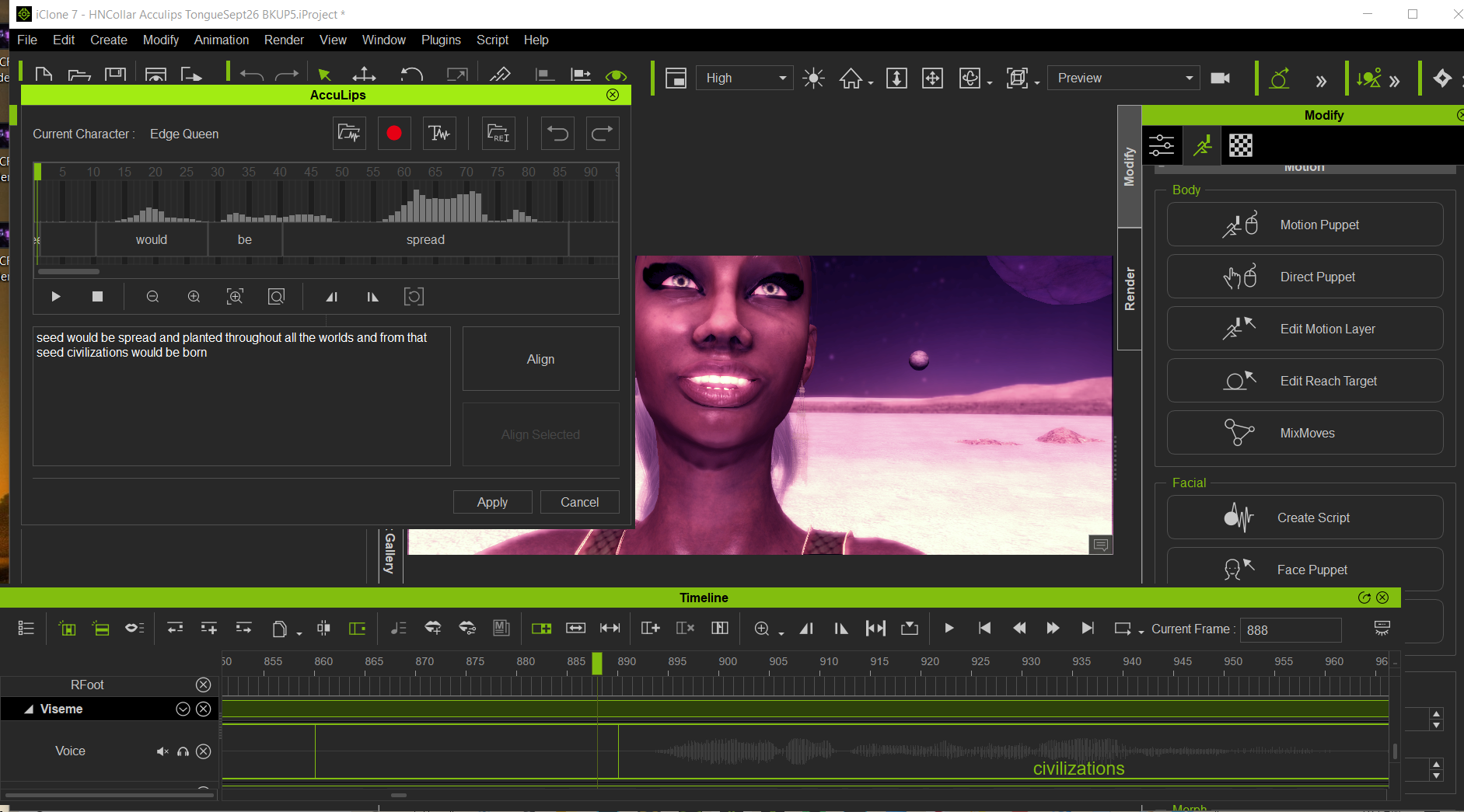Apply the AccuLips changes

[493, 502]
